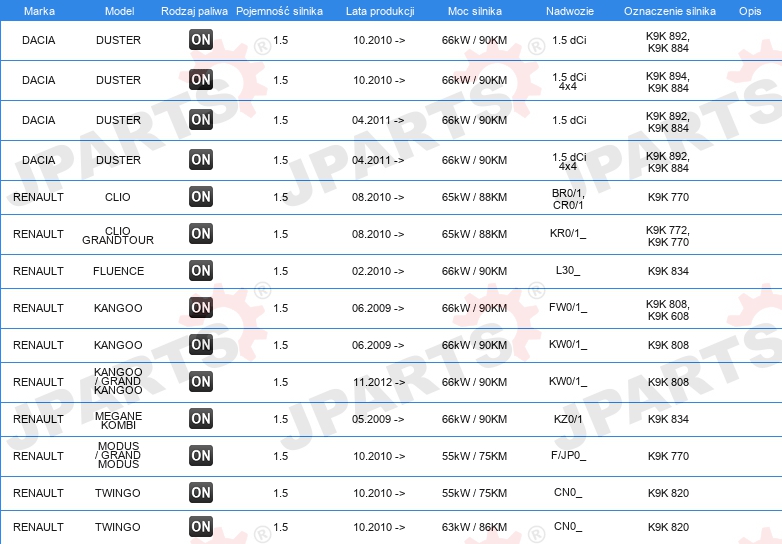
Task: Click the Moc silnika column header
Action: pos(475,11)
